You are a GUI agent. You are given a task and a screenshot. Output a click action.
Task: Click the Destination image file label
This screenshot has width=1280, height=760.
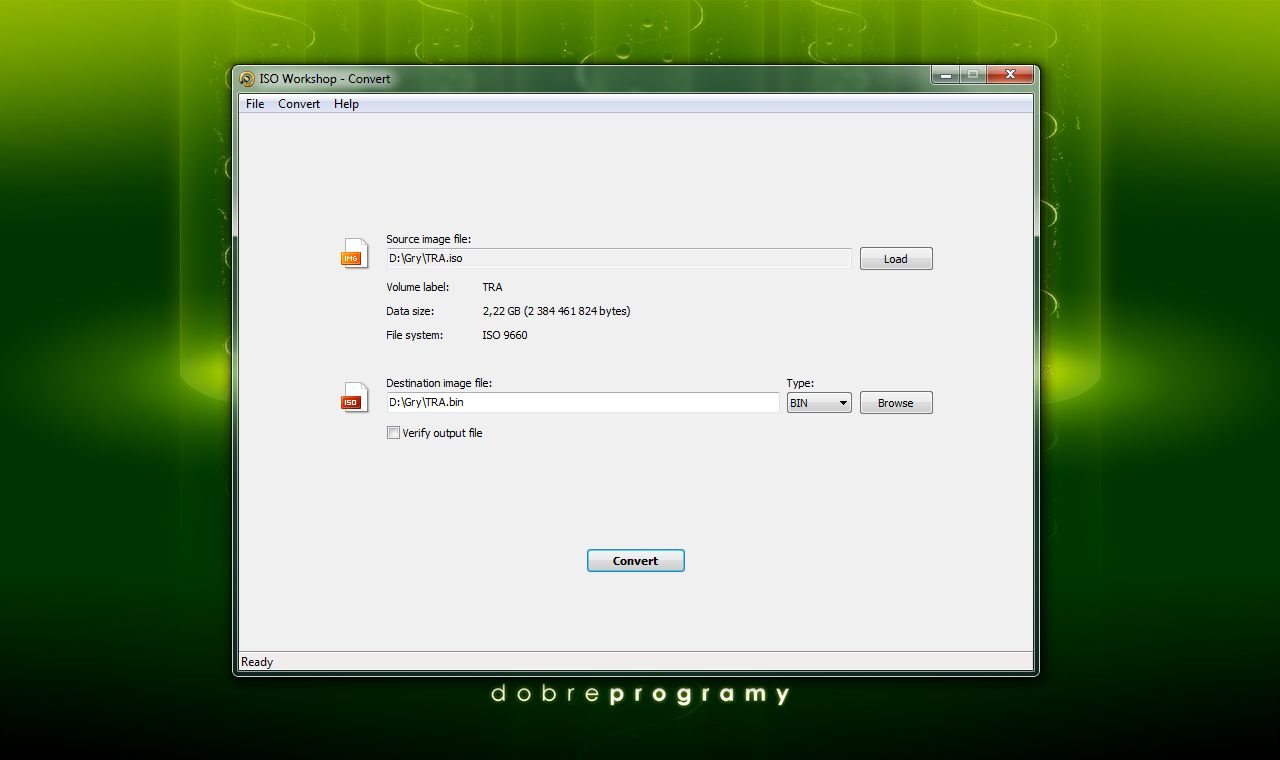[439, 383]
